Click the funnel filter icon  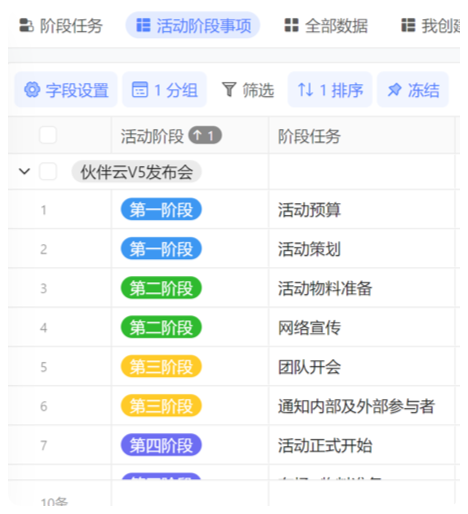click(x=229, y=89)
